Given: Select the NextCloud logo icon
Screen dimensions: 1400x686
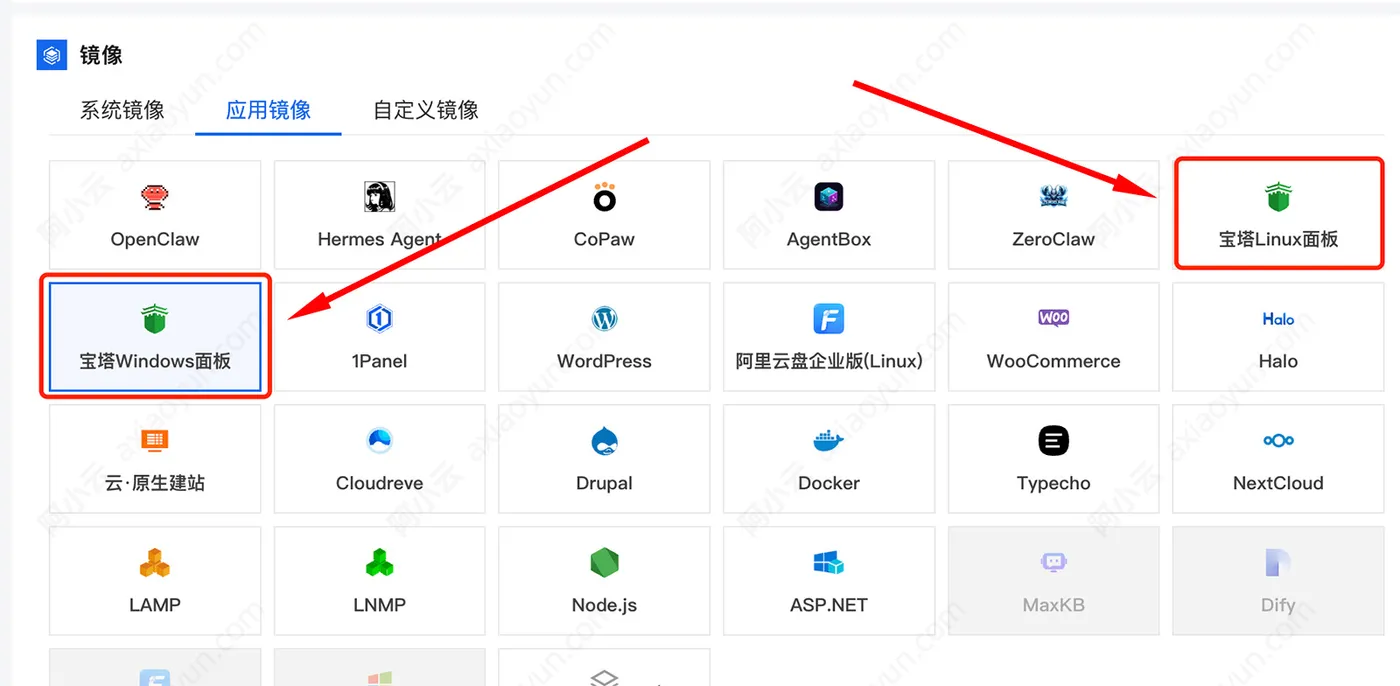Looking at the screenshot, I should click(1278, 440).
